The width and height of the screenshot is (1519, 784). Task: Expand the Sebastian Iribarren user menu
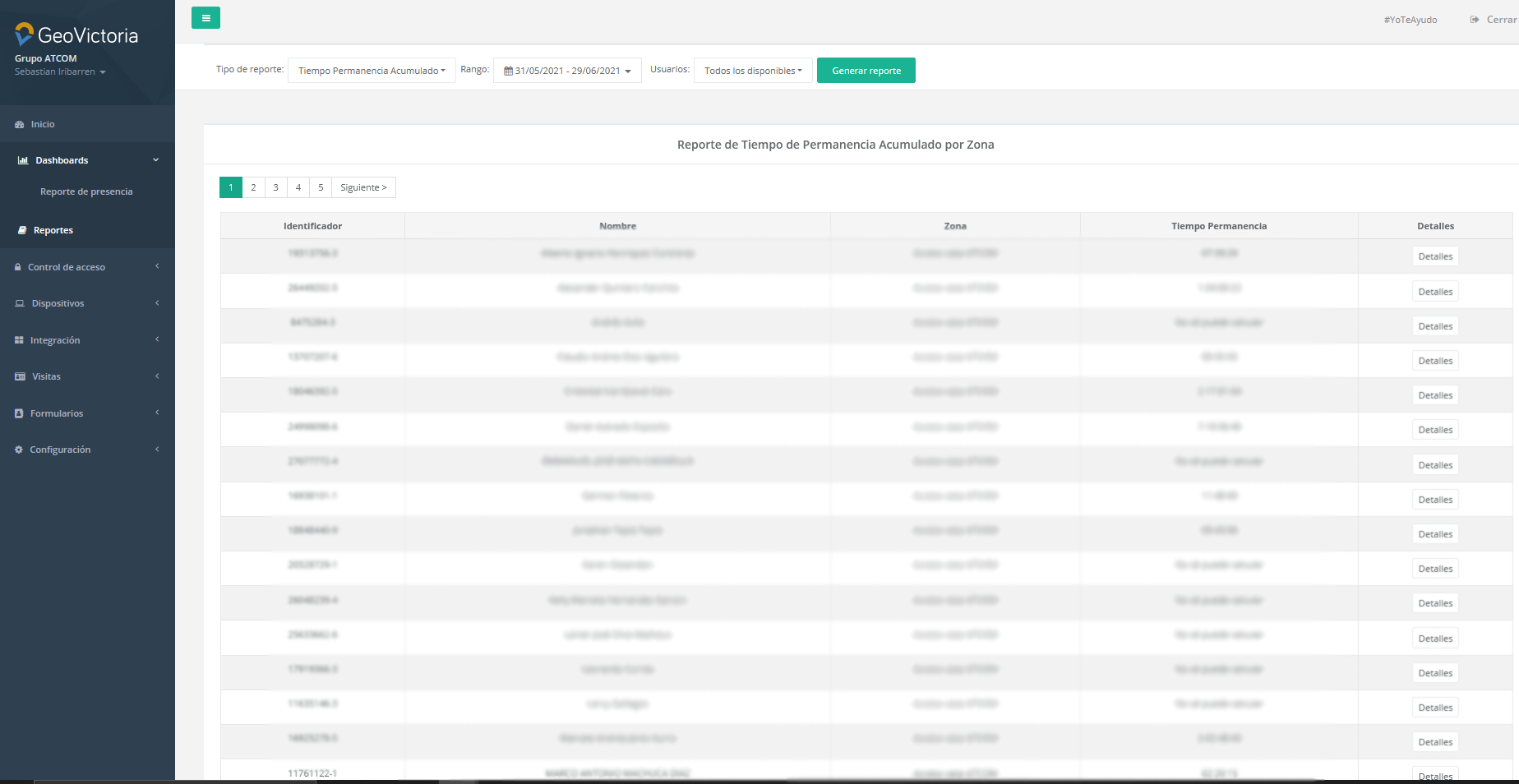click(60, 72)
